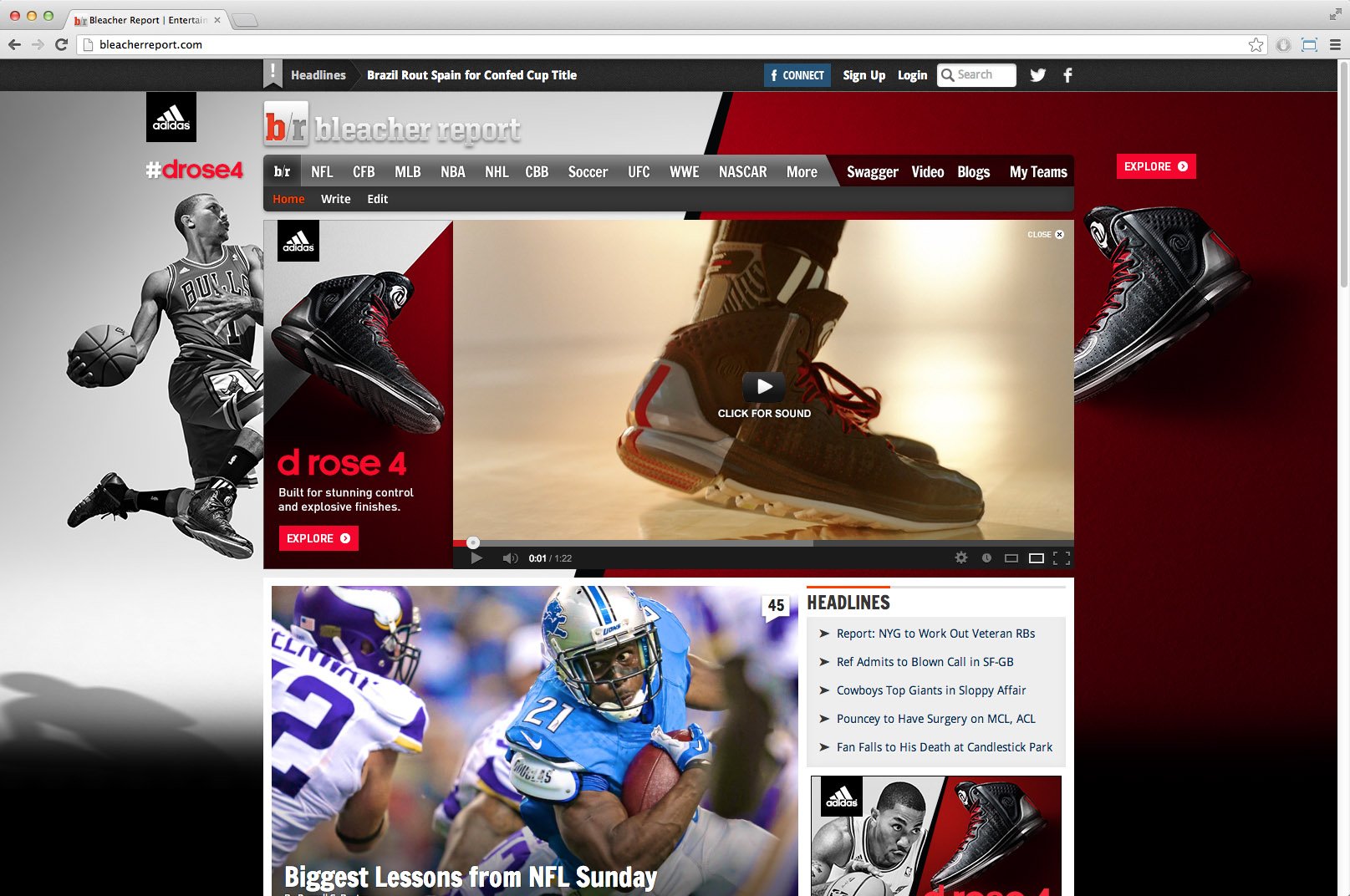Open the My Teams menu

1038,171
